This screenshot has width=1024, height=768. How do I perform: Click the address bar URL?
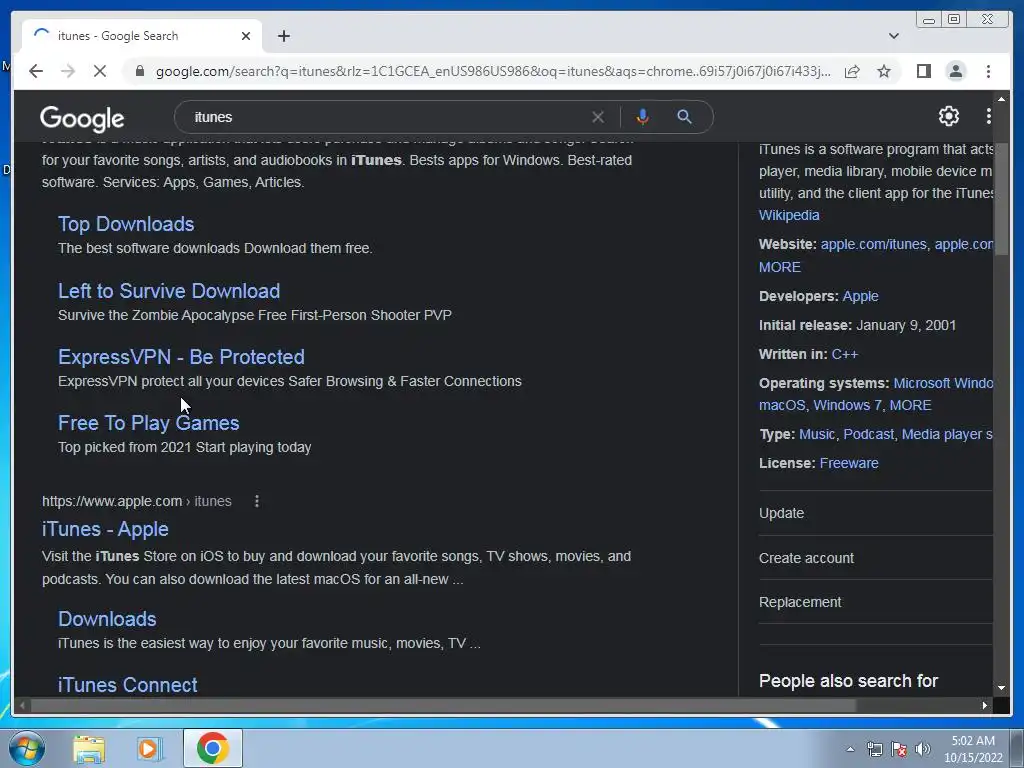493,71
